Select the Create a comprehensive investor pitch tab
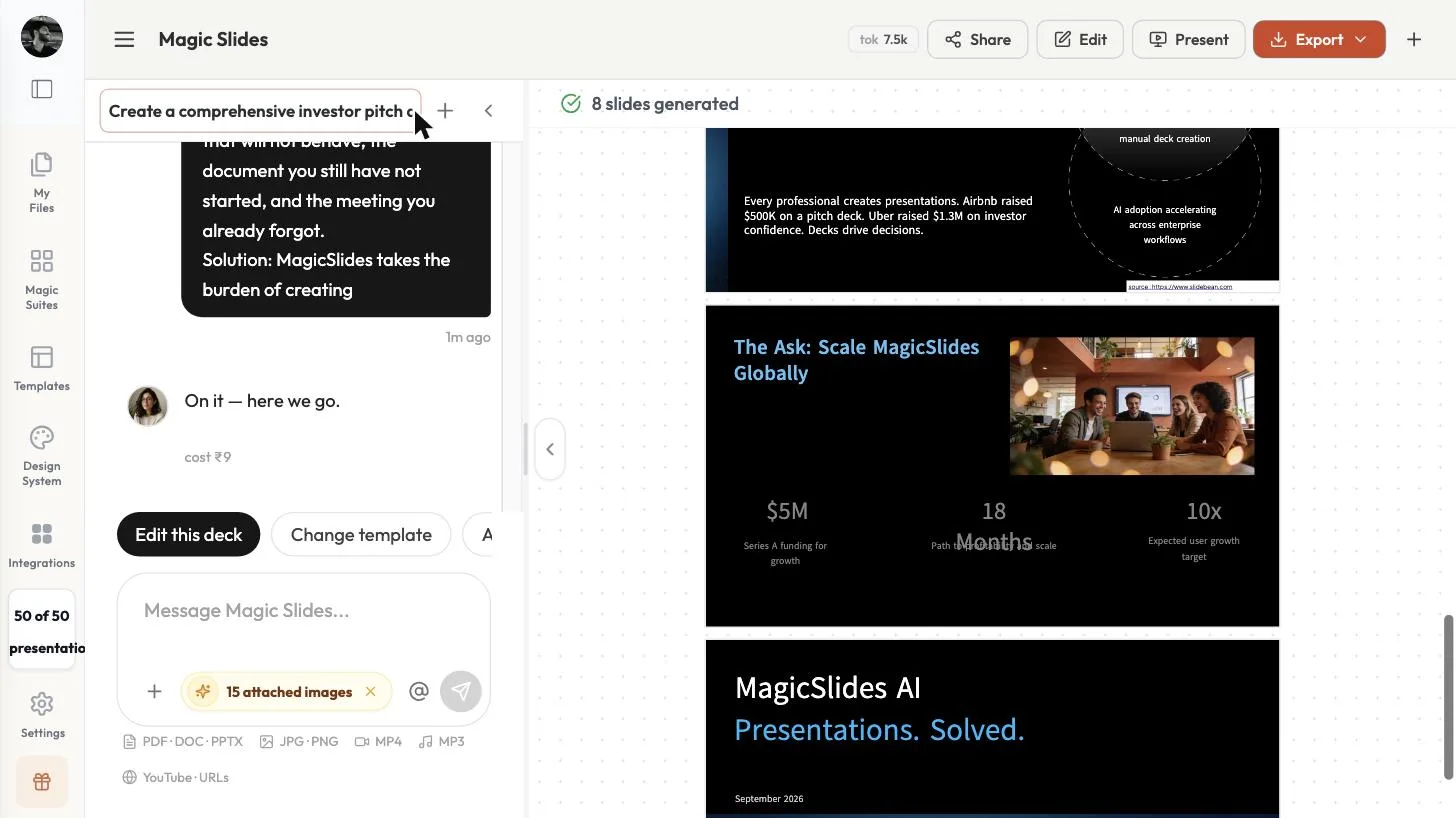 (x=260, y=111)
